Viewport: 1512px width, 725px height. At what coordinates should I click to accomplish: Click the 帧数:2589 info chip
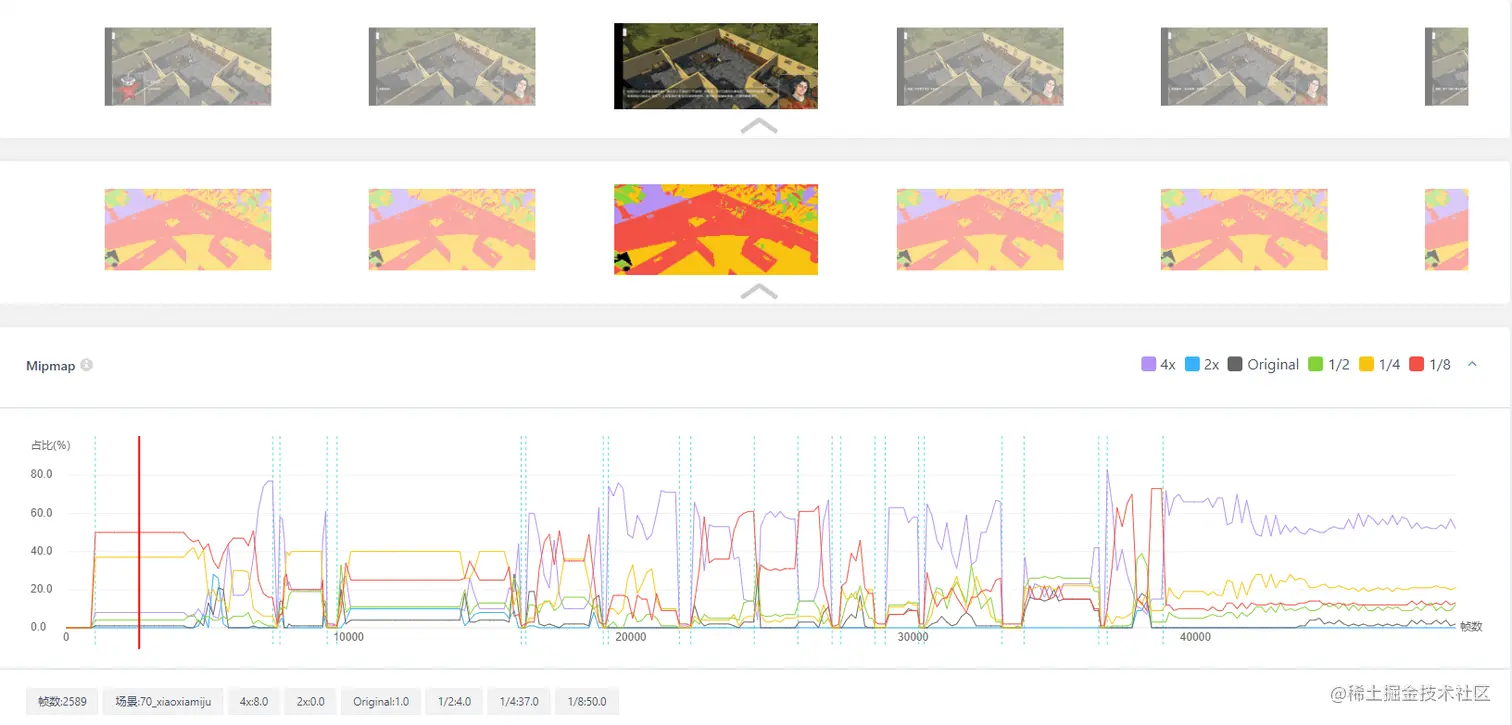pos(62,702)
